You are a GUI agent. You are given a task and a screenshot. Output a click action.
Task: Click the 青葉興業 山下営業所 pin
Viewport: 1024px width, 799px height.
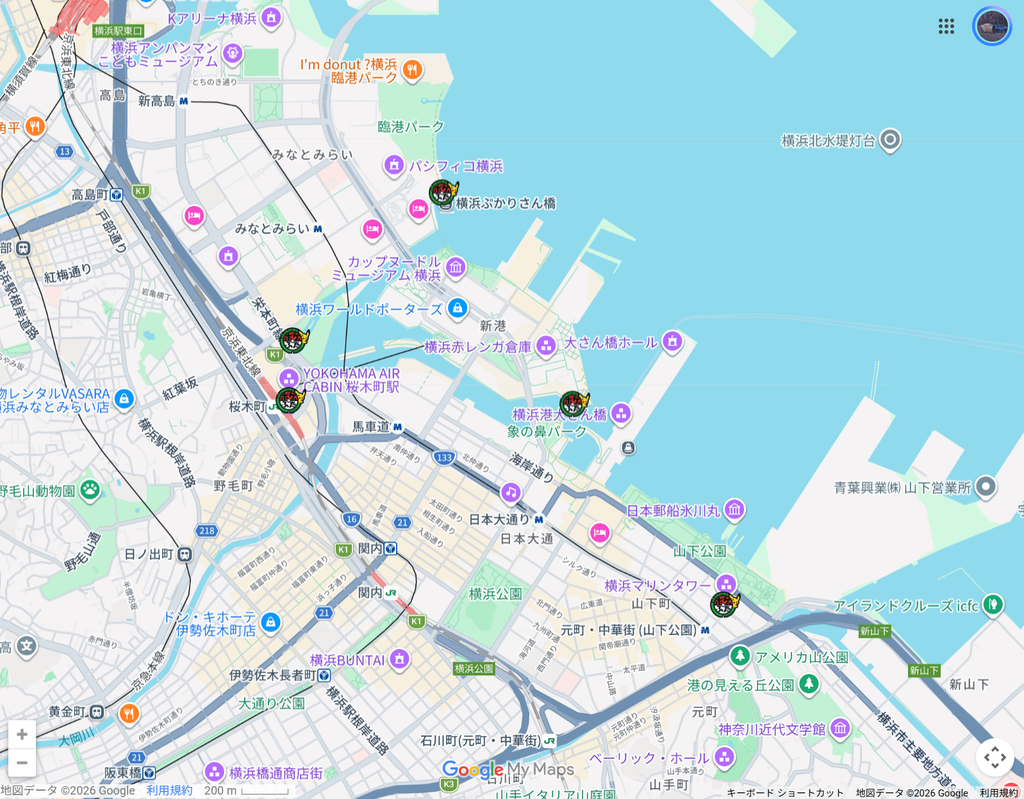point(986,487)
